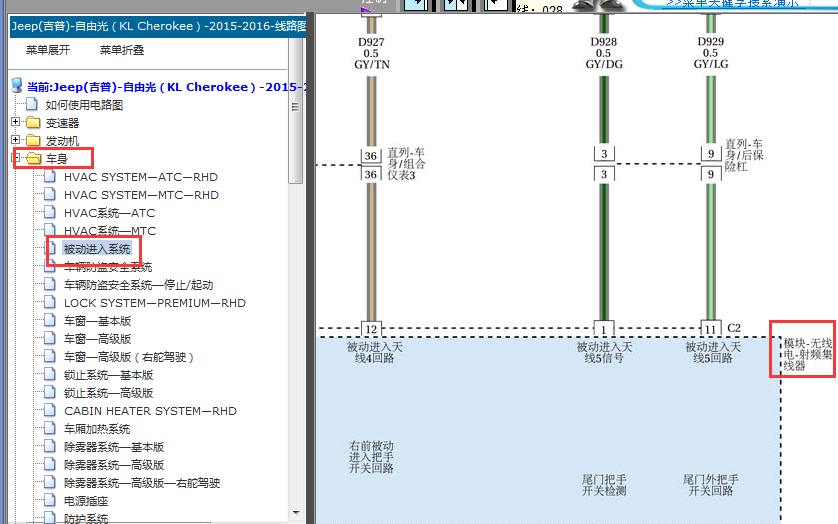The image size is (838, 524).
Task: Collapse the 车身 tree node
Action: pos(17,158)
